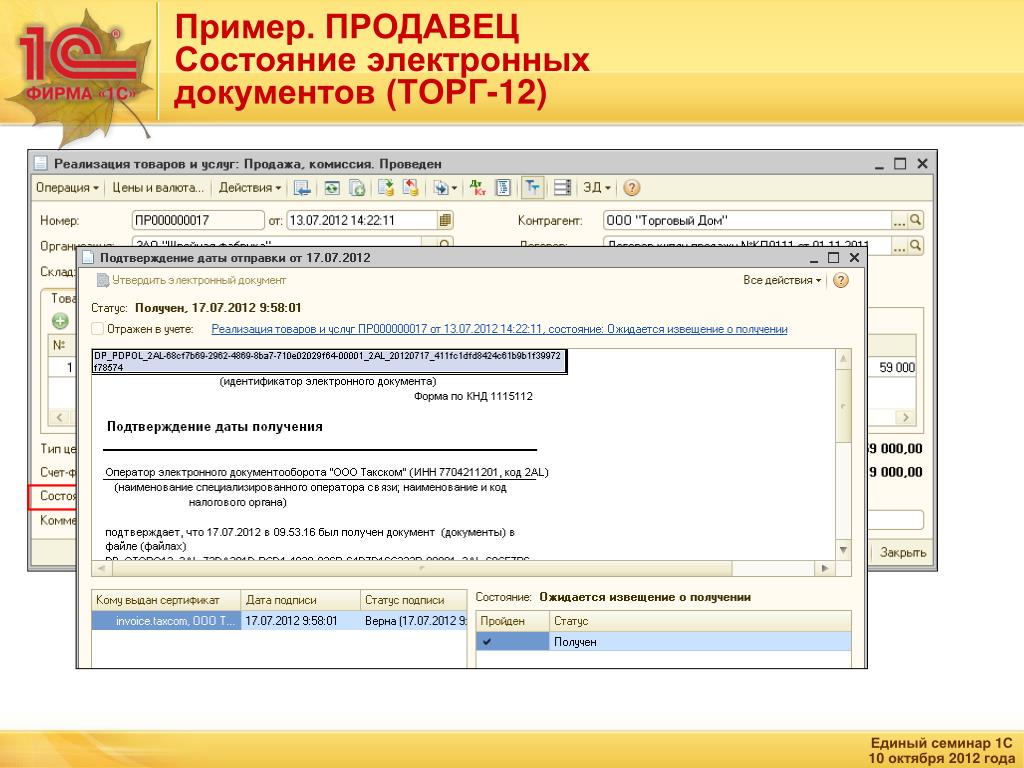
Task: Click the document report toolbar icon
Action: click(503, 188)
